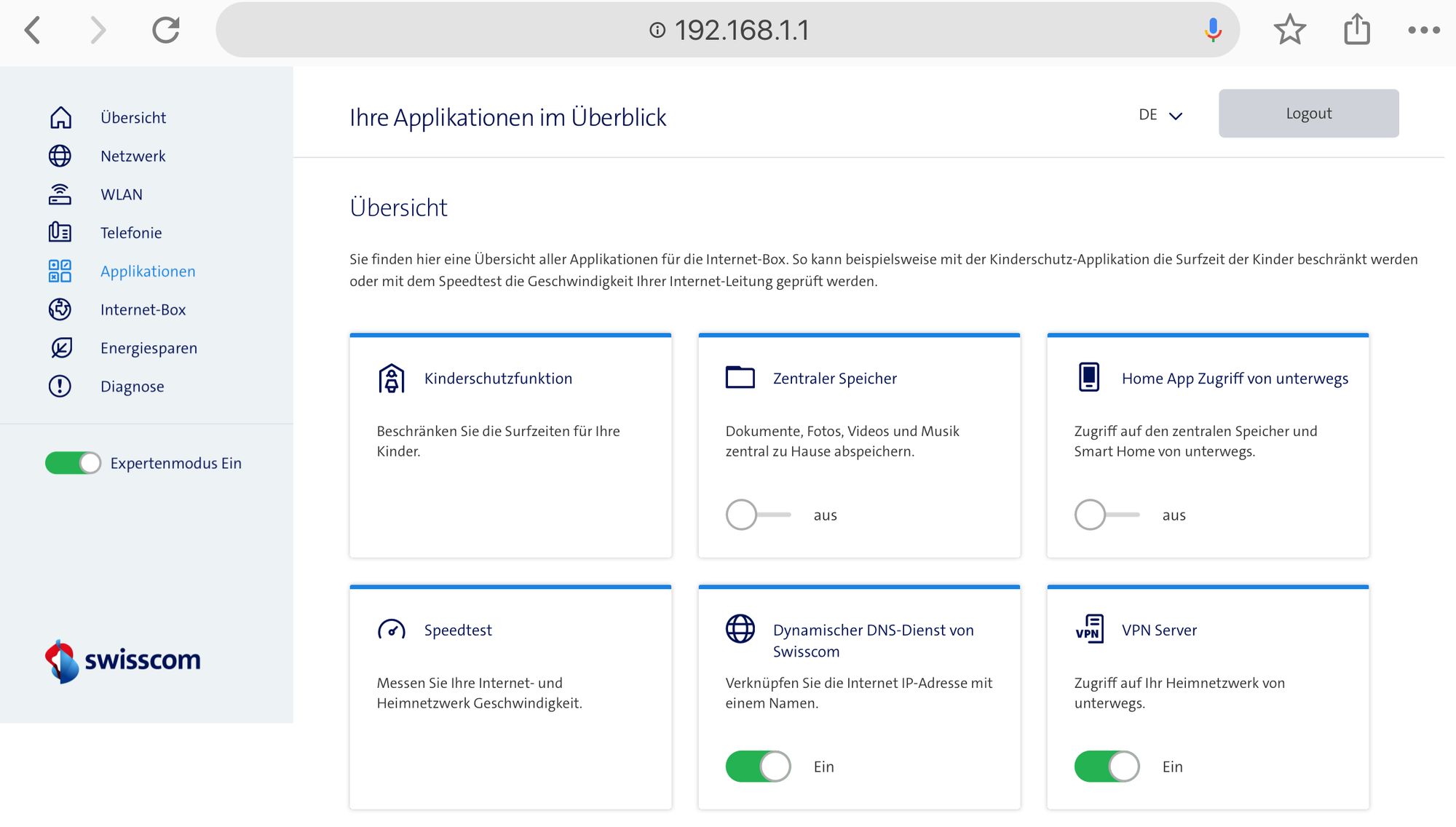Open the Speedtest title link
The height and width of the screenshot is (827, 1456).
coord(458,630)
